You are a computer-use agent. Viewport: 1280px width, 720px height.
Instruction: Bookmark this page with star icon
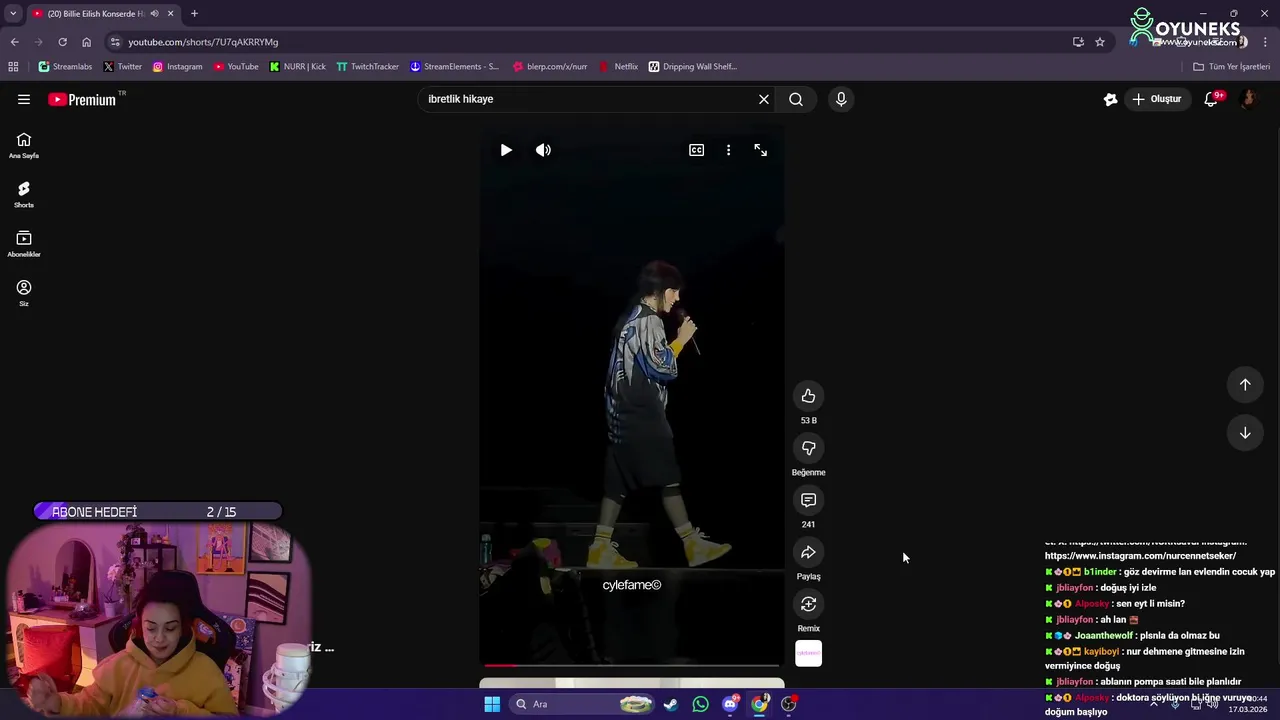click(x=1100, y=42)
